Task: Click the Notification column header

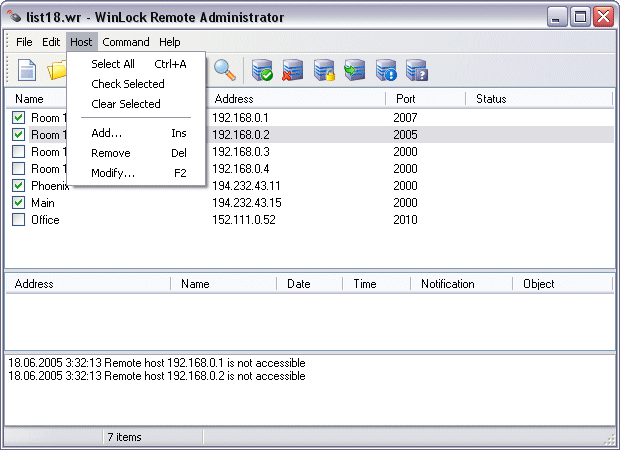Action: click(461, 284)
